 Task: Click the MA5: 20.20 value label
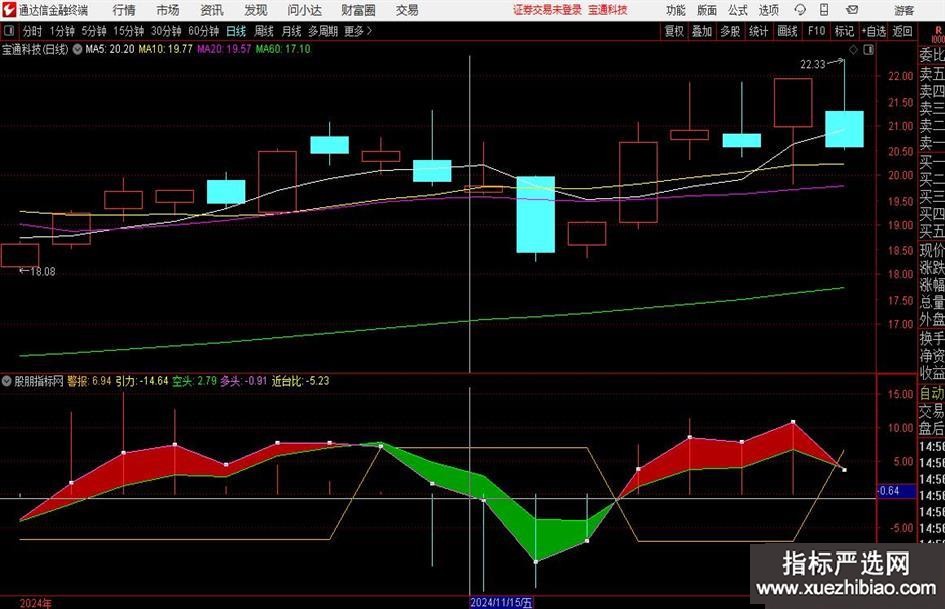[110, 49]
